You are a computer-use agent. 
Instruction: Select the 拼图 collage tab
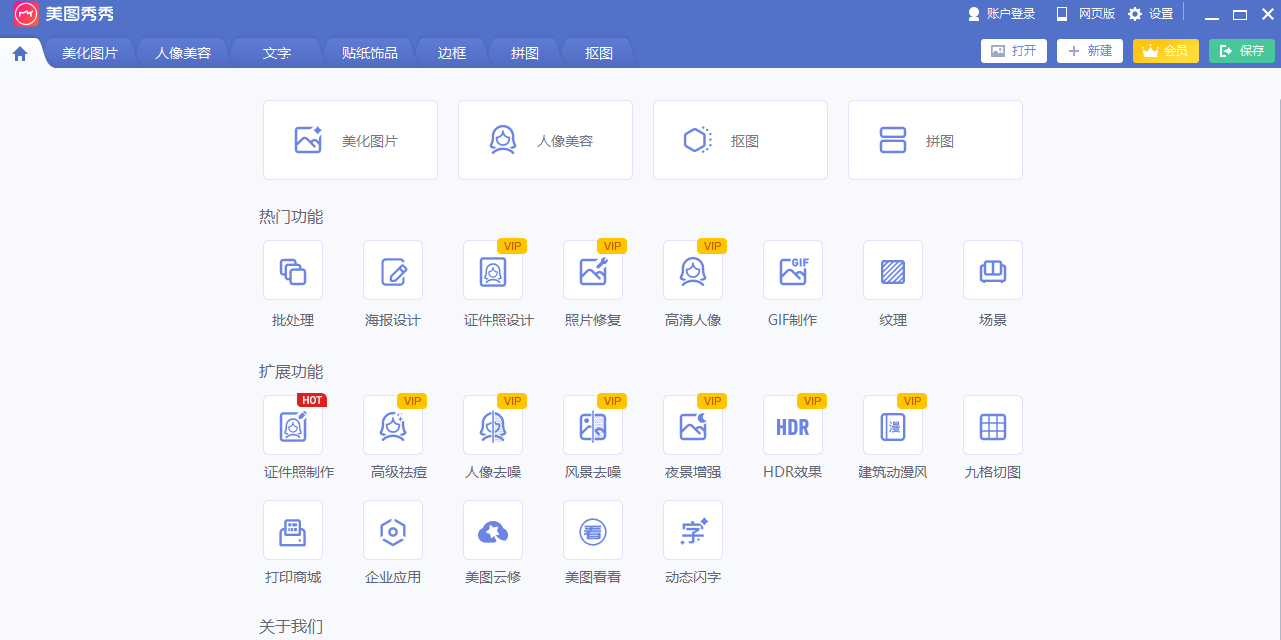pos(525,53)
